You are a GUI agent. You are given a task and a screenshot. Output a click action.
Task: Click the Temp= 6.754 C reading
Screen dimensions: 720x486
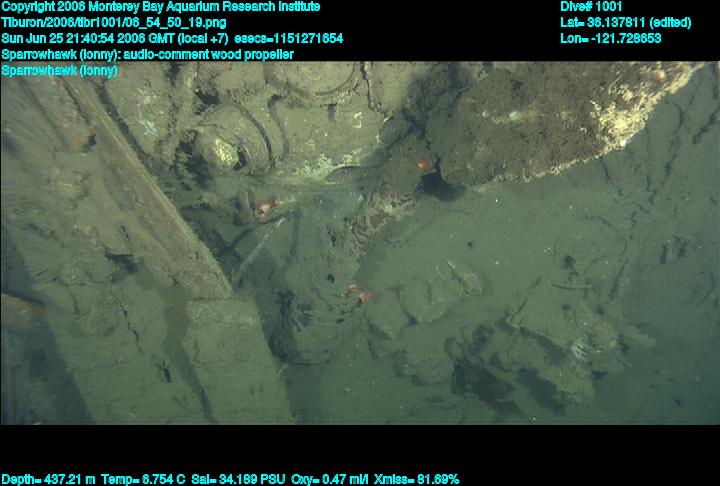point(143,480)
